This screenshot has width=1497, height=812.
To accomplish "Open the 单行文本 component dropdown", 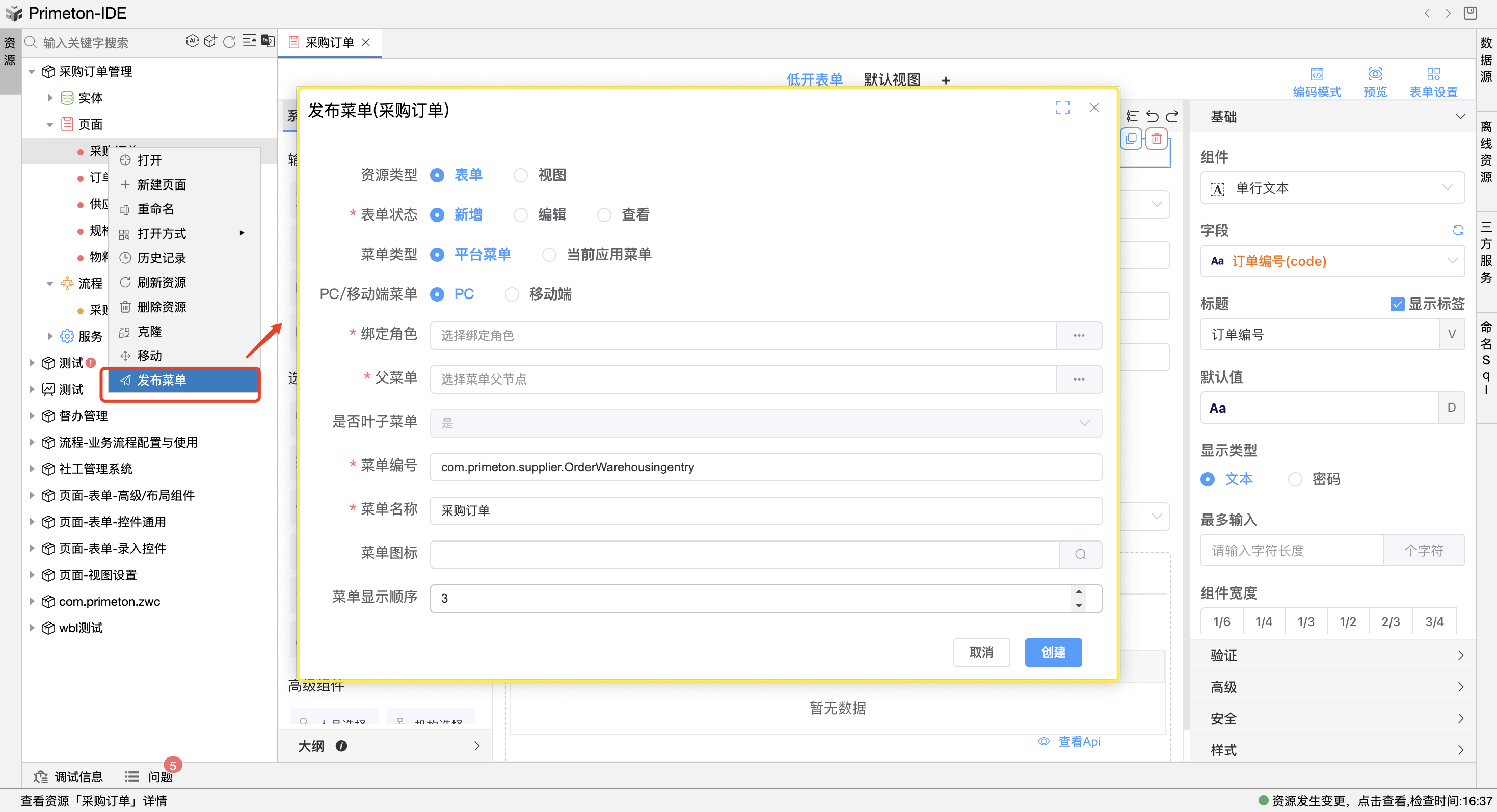I will (1332, 187).
